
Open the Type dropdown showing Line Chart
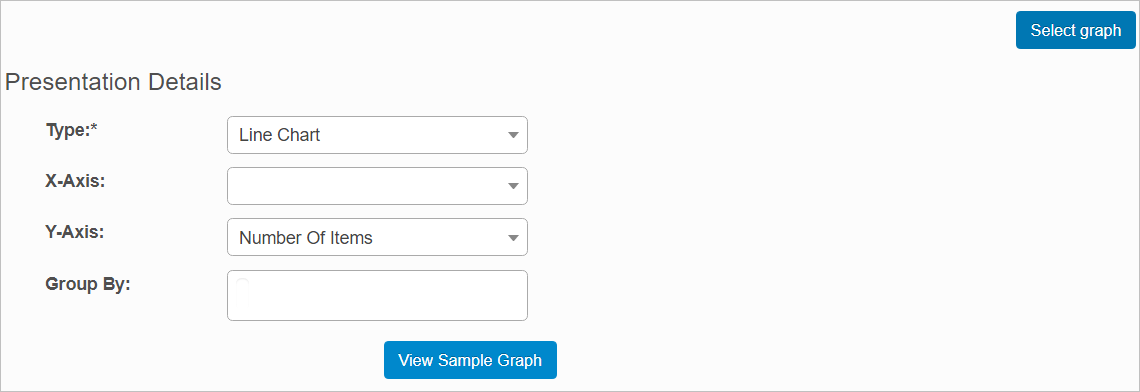pyautogui.click(x=377, y=135)
